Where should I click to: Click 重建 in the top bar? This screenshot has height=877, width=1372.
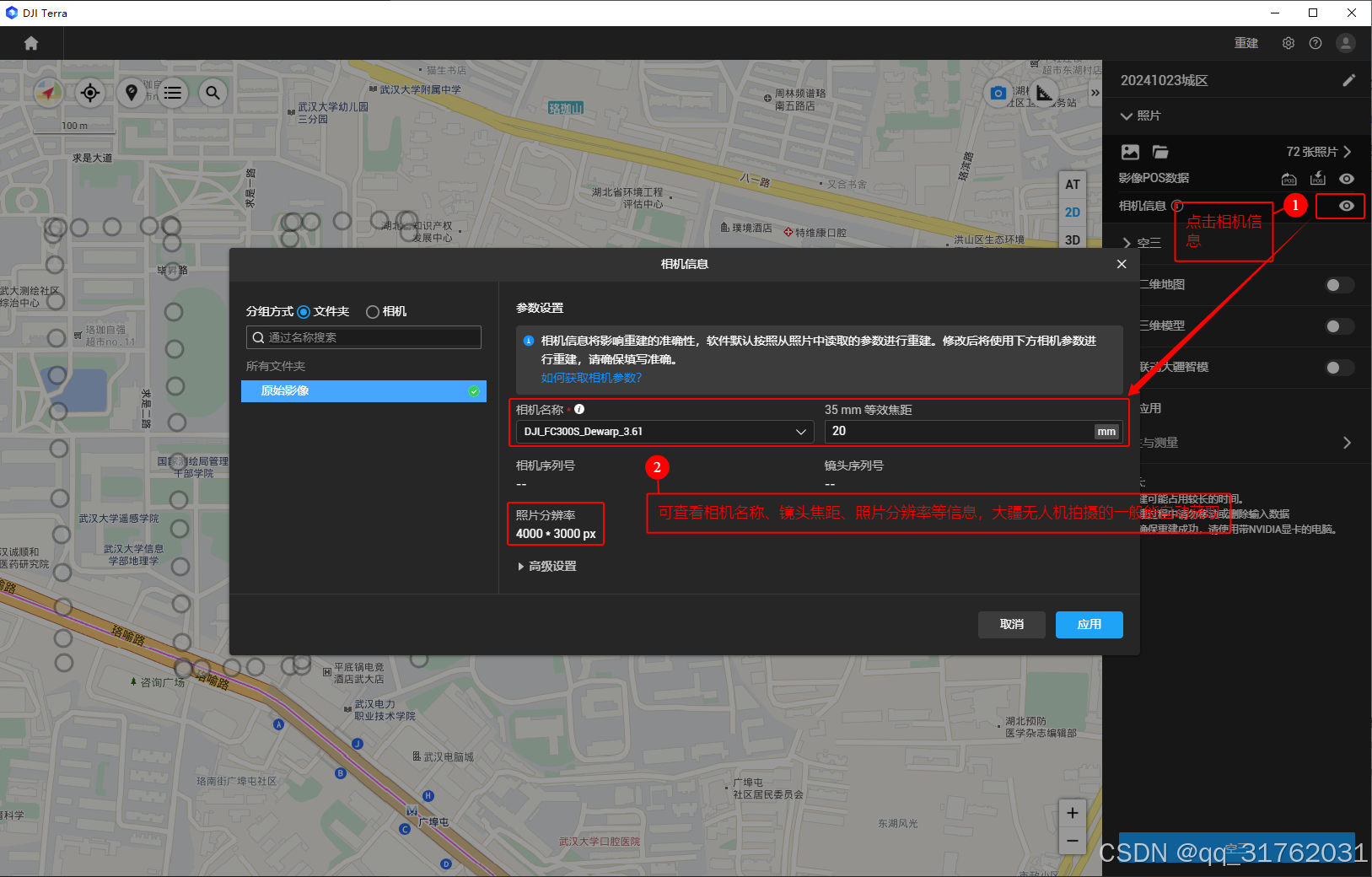click(x=1246, y=43)
